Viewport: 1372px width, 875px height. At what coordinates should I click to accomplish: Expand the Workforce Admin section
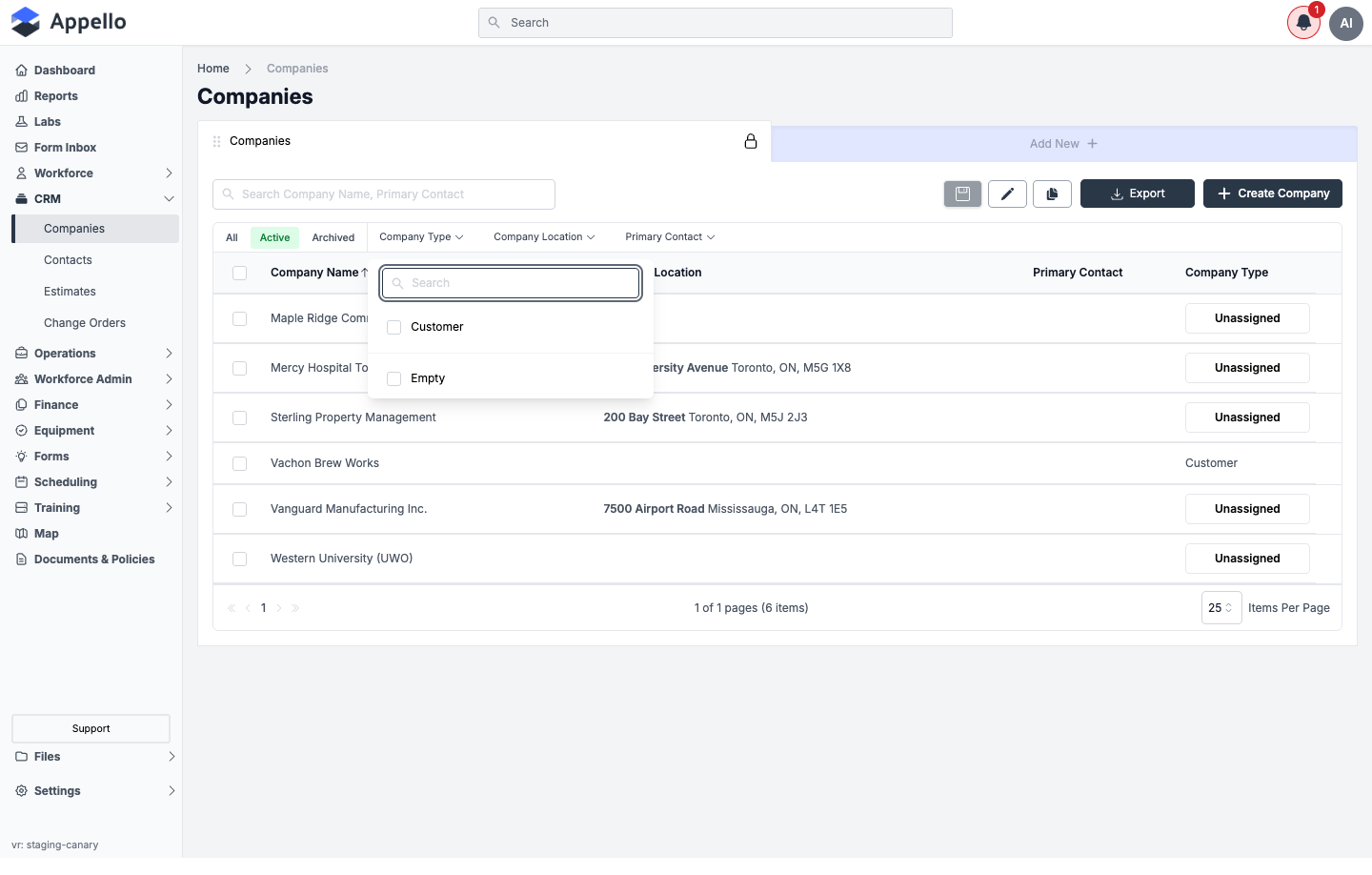pos(169,379)
